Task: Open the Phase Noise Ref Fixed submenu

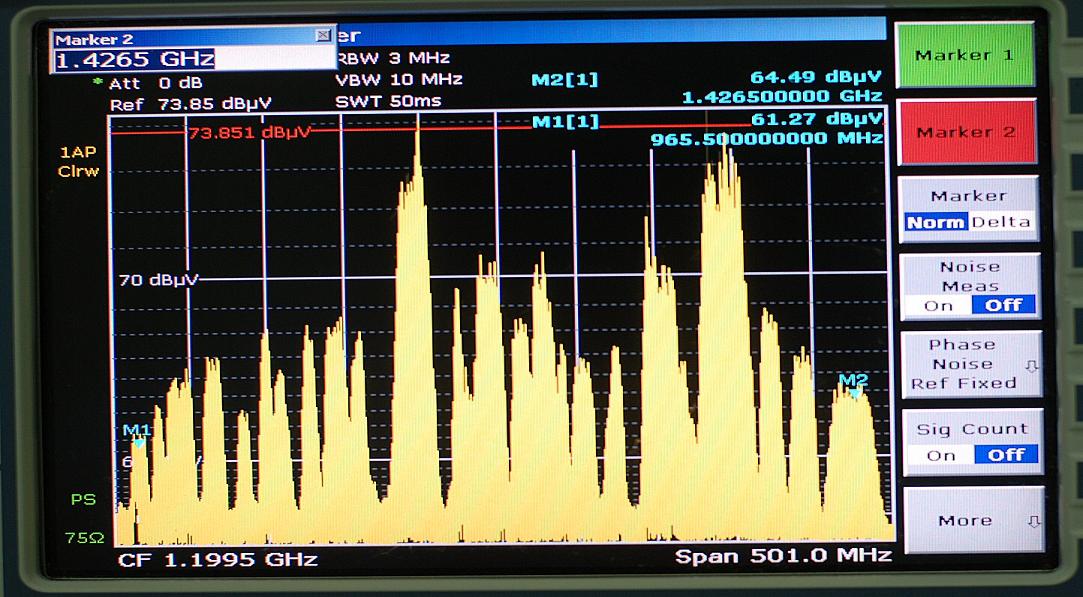Action: 968,364
